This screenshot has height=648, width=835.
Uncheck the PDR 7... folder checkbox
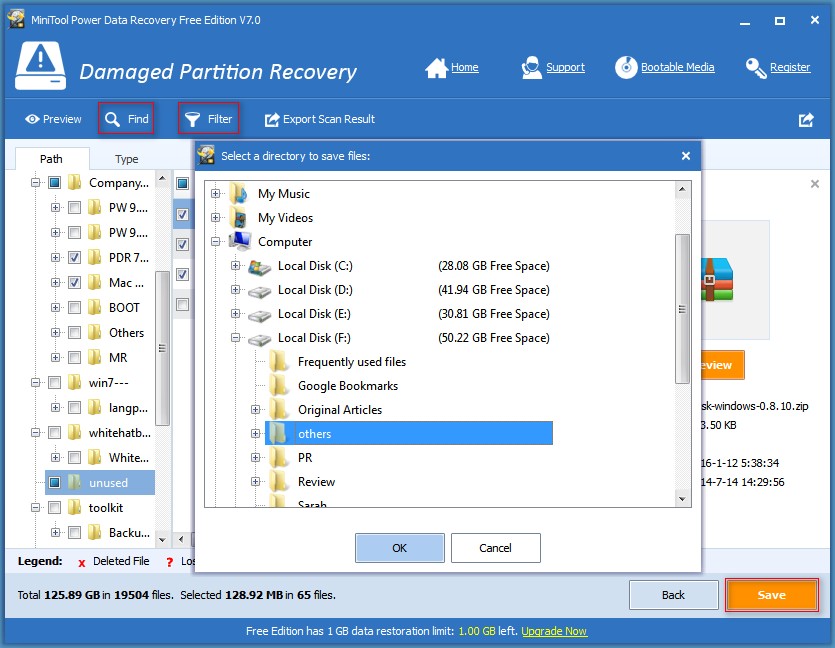75,258
